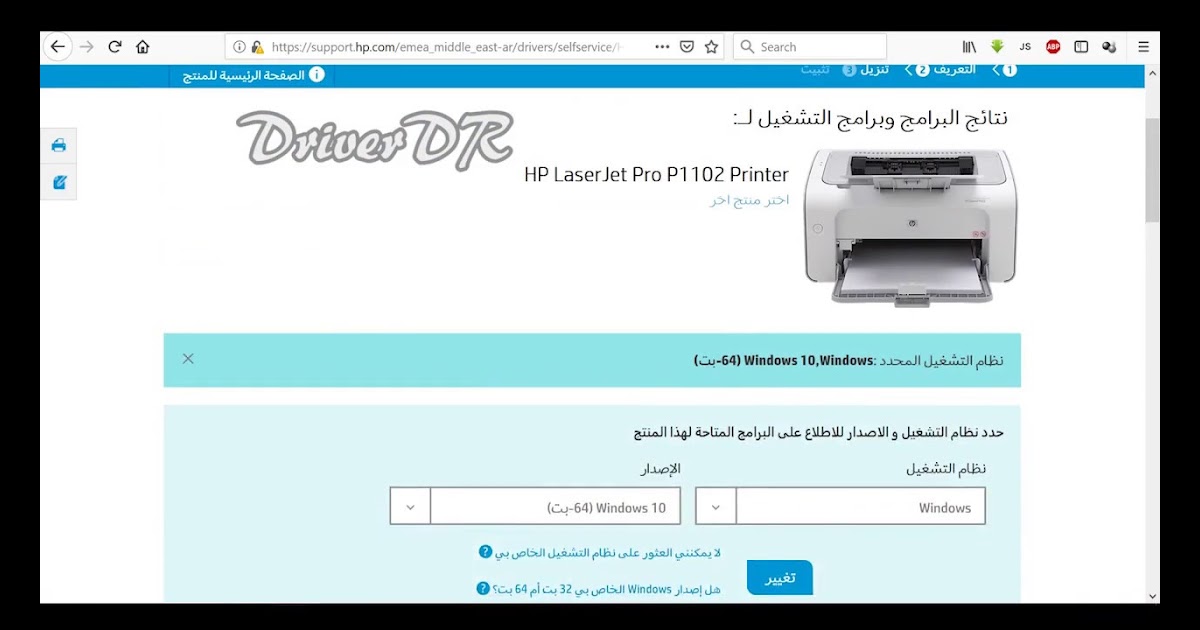The width and height of the screenshot is (1200, 630).
Task: Save page to Pocket icon
Action: pyautogui.click(x=687, y=47)
